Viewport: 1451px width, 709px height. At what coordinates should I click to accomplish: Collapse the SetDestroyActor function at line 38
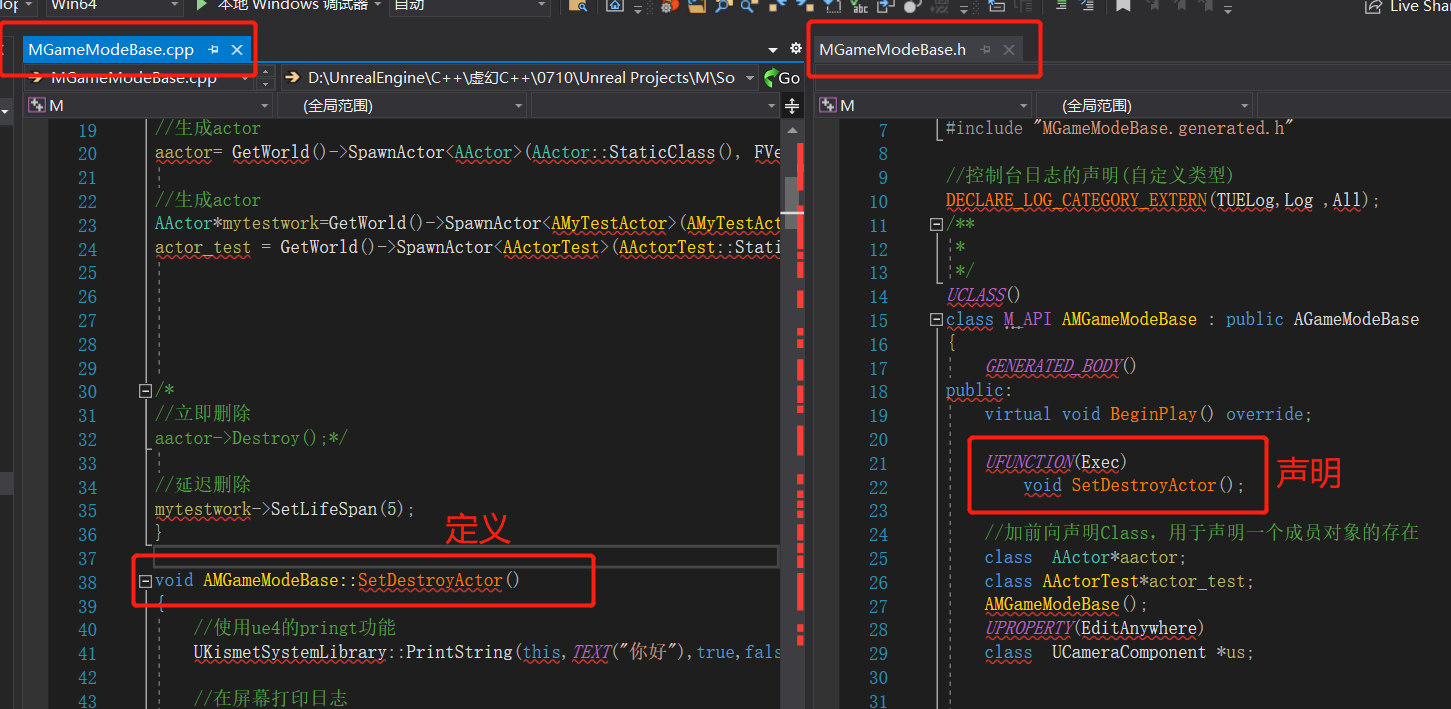(x=145, y=581)
